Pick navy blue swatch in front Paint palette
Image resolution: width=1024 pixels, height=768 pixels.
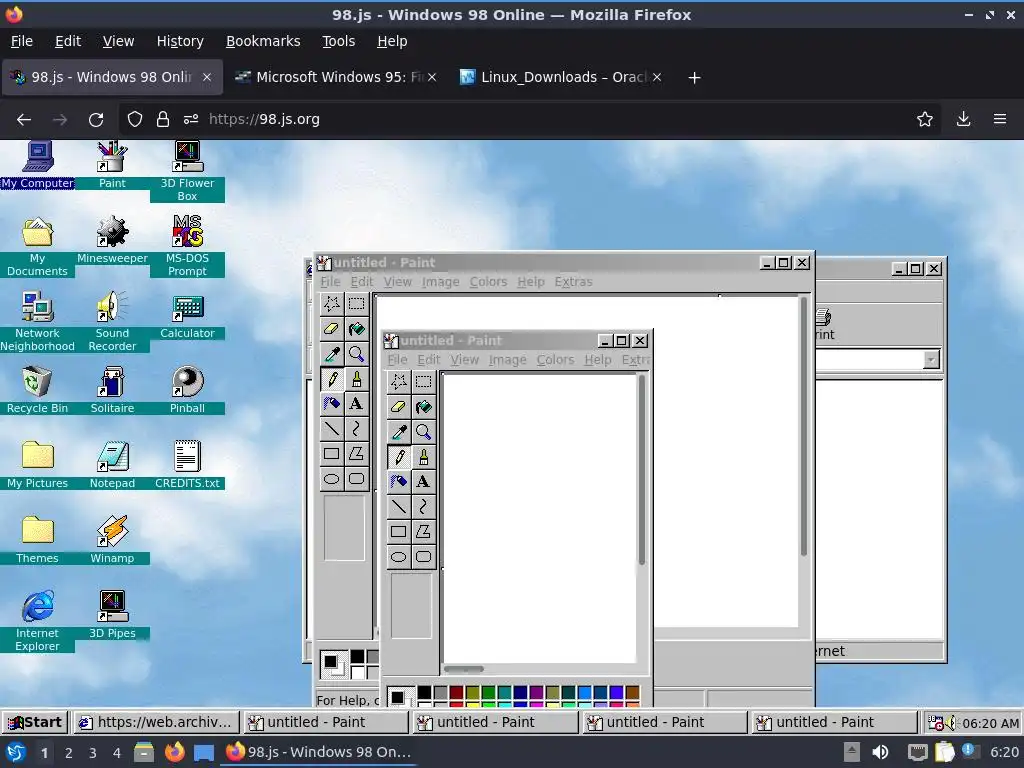pos(520,692)
